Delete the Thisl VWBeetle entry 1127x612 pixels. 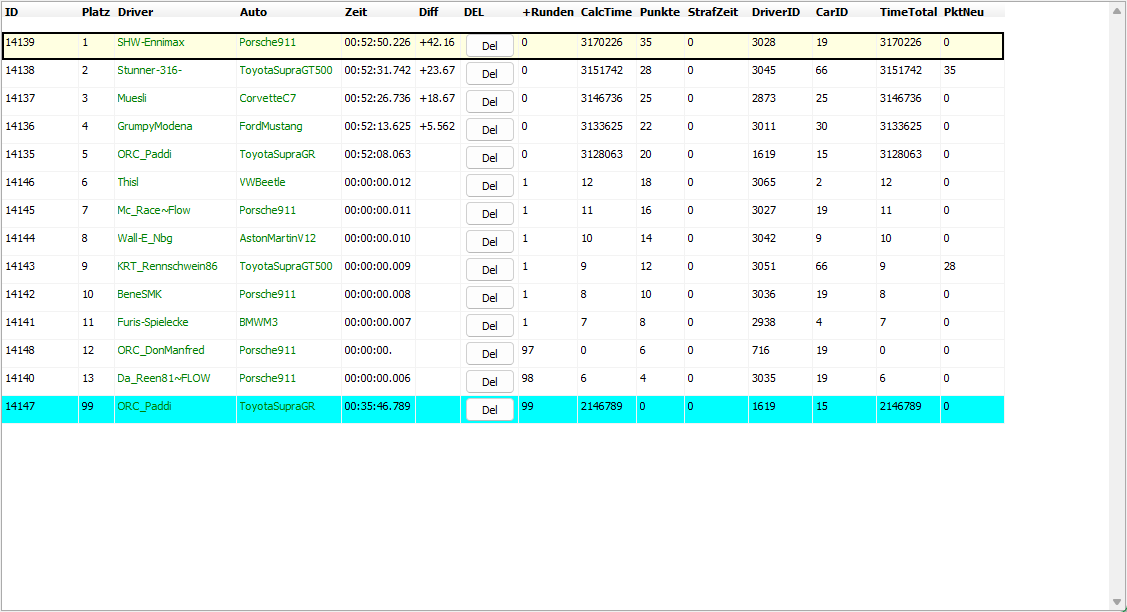click(x=489, y=186)
